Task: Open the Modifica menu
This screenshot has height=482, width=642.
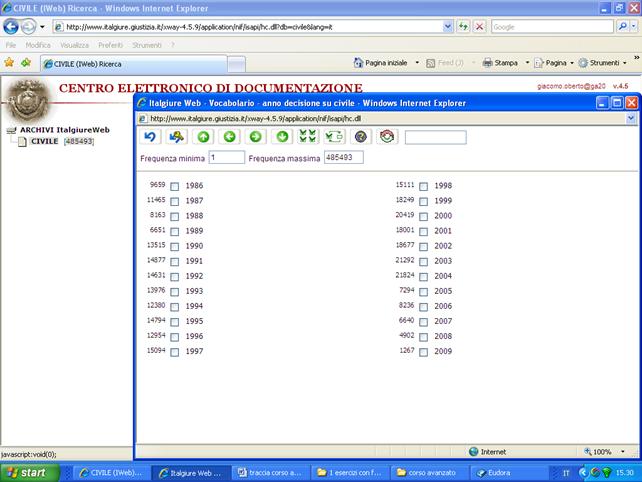Action: pos(38,45)
